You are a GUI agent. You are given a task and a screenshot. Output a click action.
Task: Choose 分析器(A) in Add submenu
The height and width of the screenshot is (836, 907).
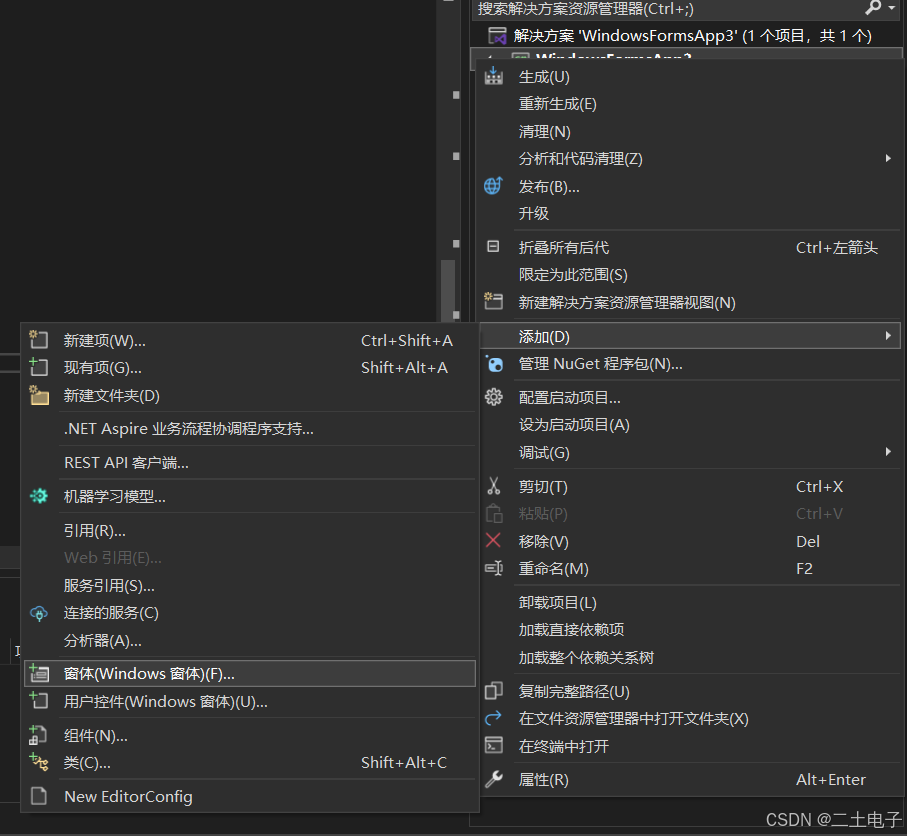point(250,640)
